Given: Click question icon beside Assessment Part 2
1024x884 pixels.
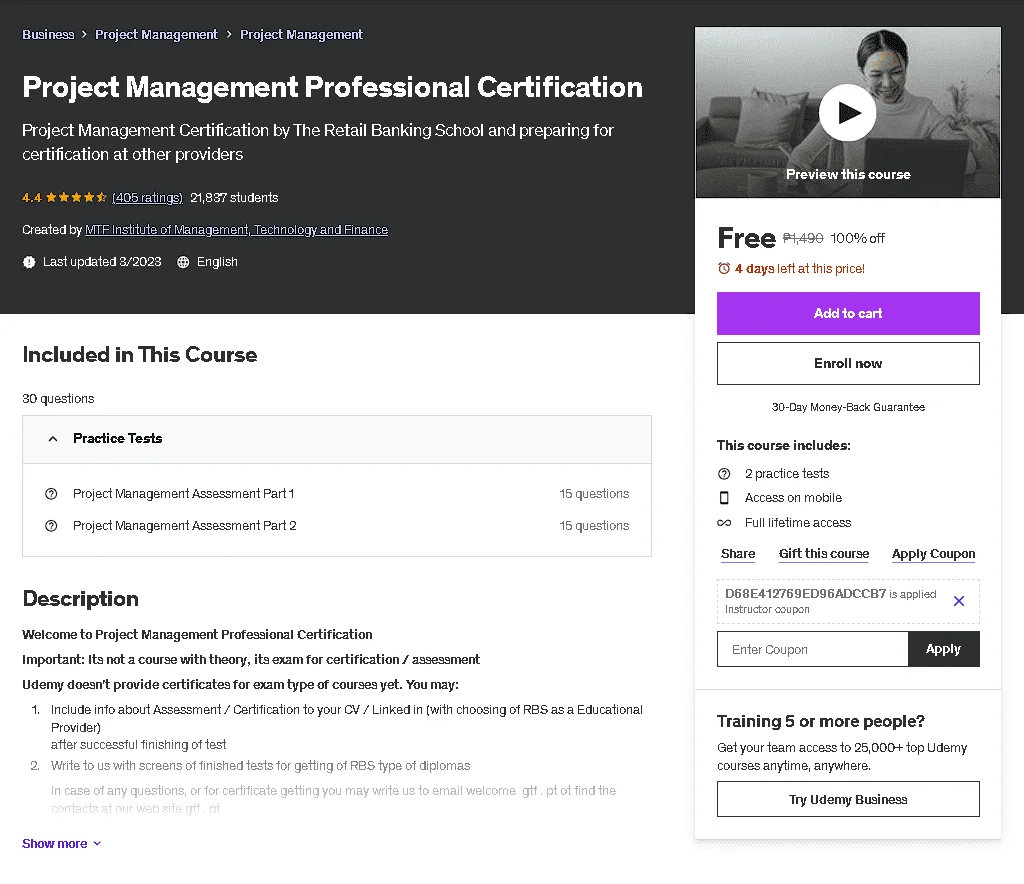Looking at the screenshot, I should pyautogui.click(x=51, y=526).
